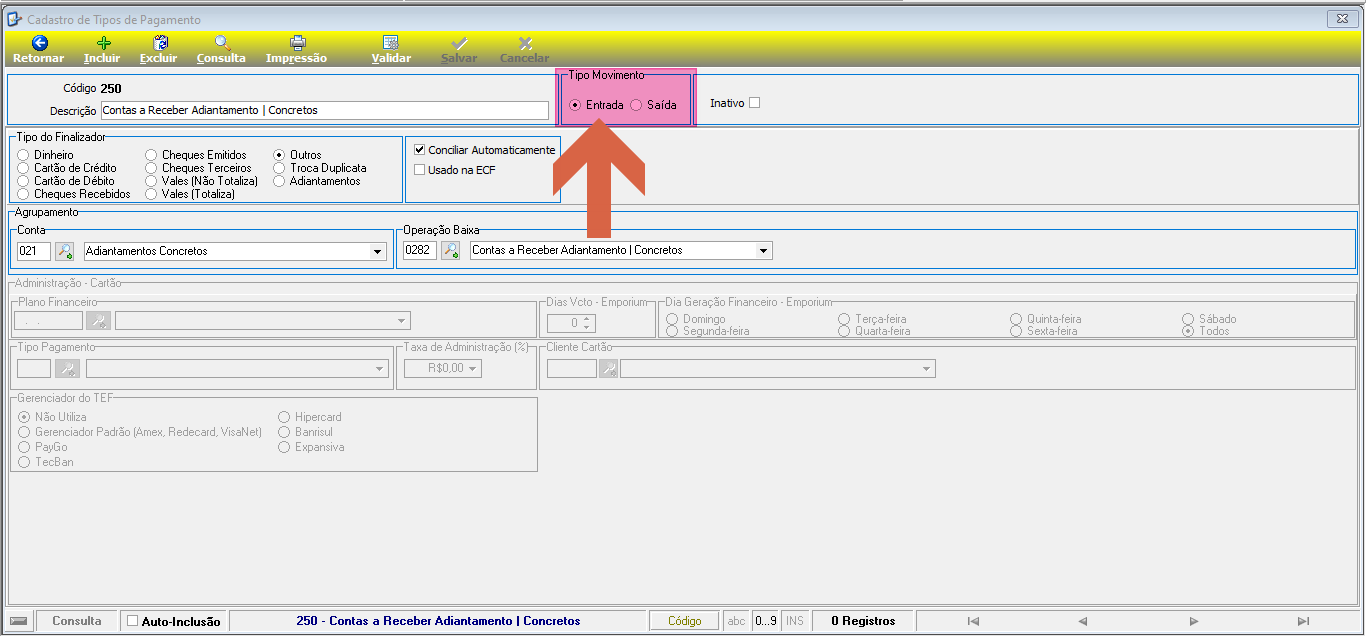Image resolution: width=1366 pixels, height=637 pixels.
Task: Select the Outros finalizer radio
Action: [x=280, y=155]
